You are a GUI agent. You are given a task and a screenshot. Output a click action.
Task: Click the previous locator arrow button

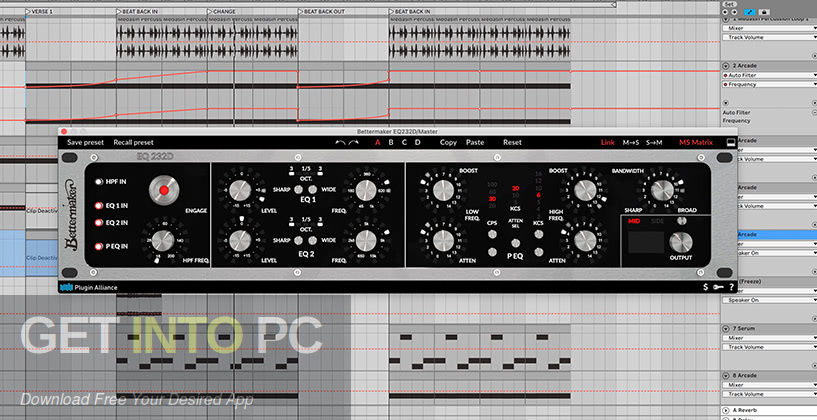(x=727, y=12)
